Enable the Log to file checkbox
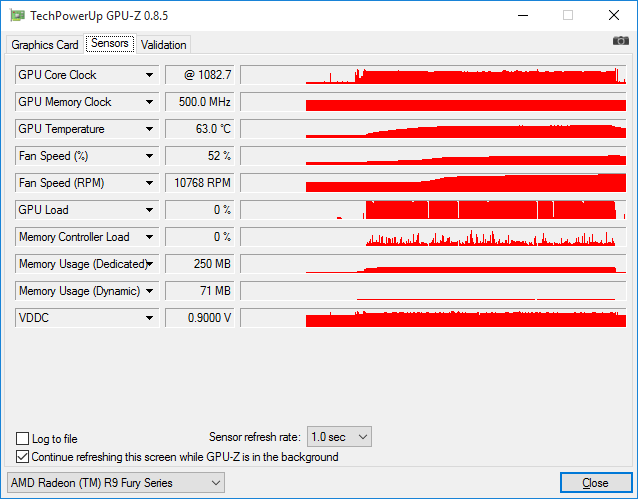The height and width of the screenshot is (499, 638). [x=22, y=439]
